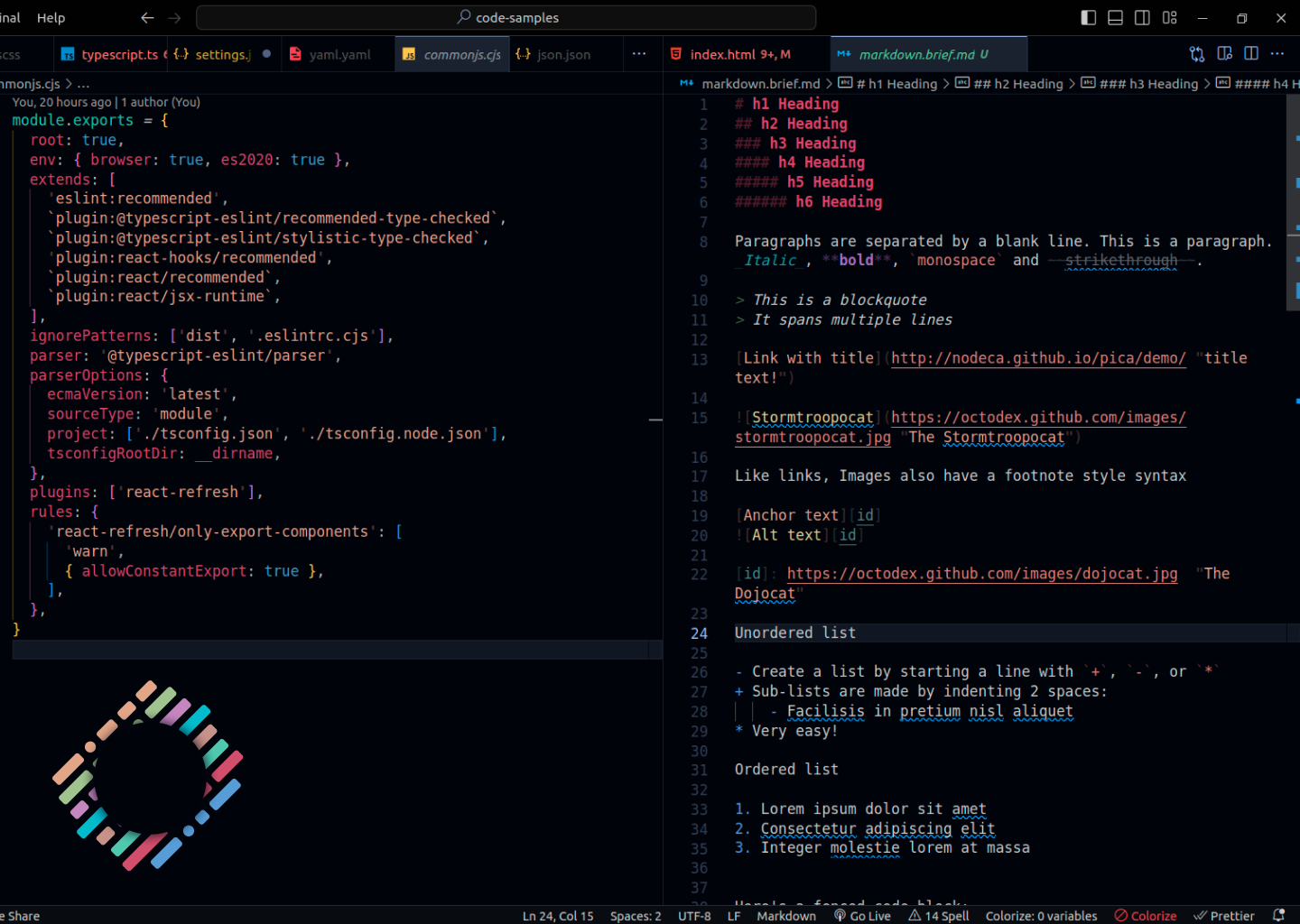Click the unsaved dot on settings.json tab
Viewport: 1300px width, 924px height.
click(266, 54)
